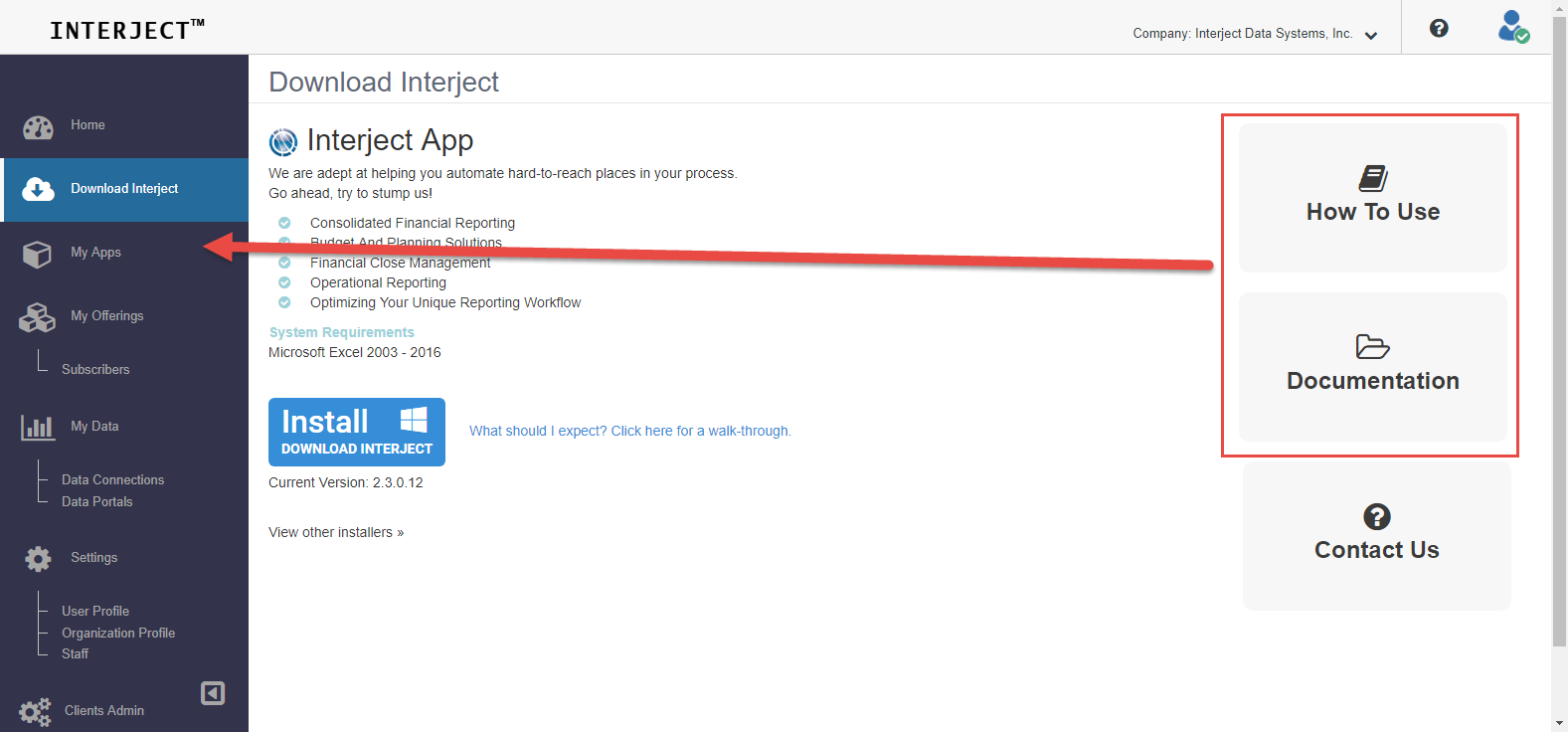Open the walk-through link
This screenshot has width=1568, height=732.
(x=630, y=431)
